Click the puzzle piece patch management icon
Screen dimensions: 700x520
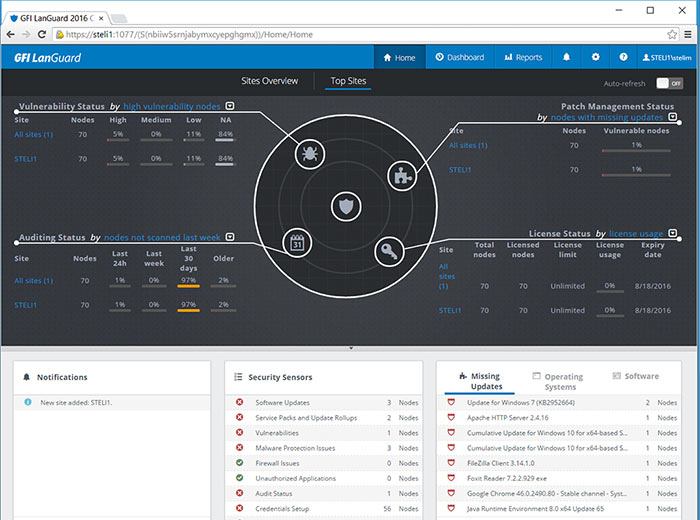click(x=402, y=176)
